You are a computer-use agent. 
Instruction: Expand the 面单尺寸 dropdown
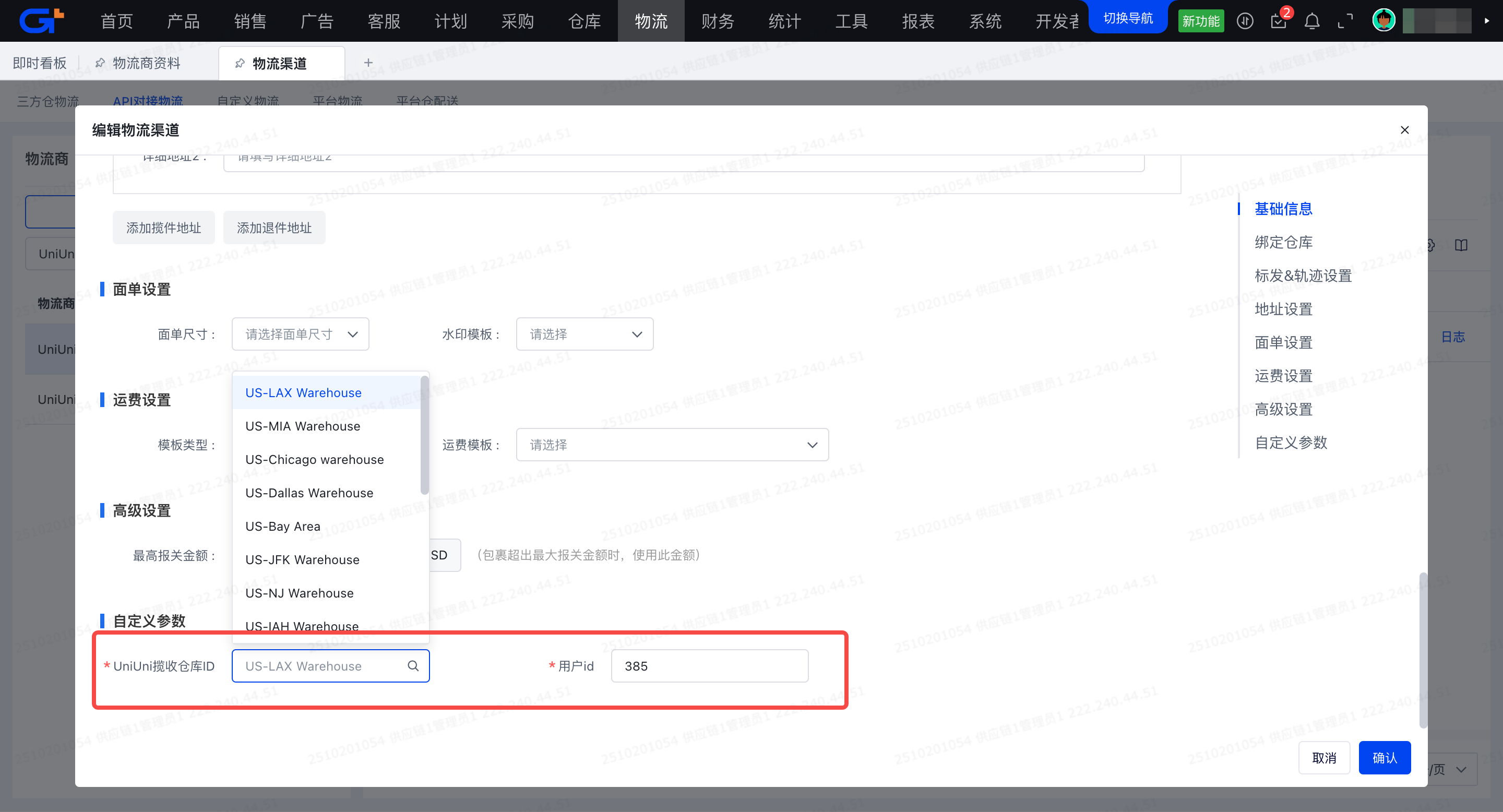coord(300,335)
